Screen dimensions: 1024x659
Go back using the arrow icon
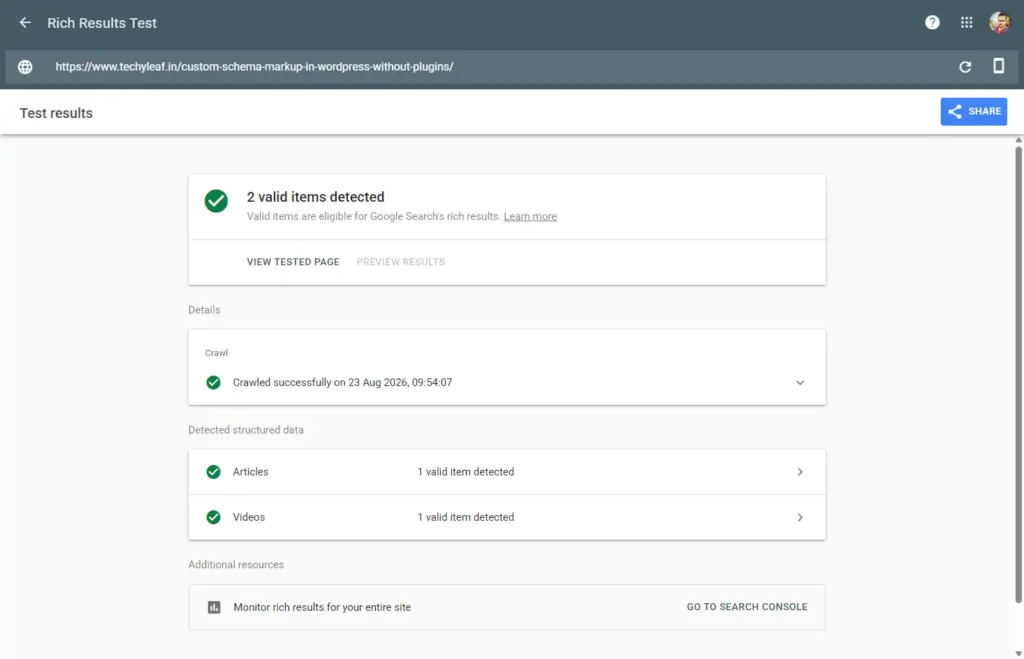coord(25,23)
